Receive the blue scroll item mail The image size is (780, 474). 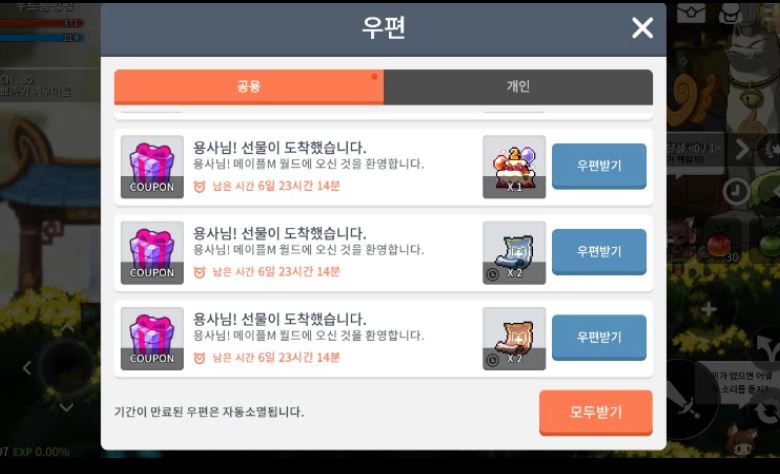coord(599,252)
